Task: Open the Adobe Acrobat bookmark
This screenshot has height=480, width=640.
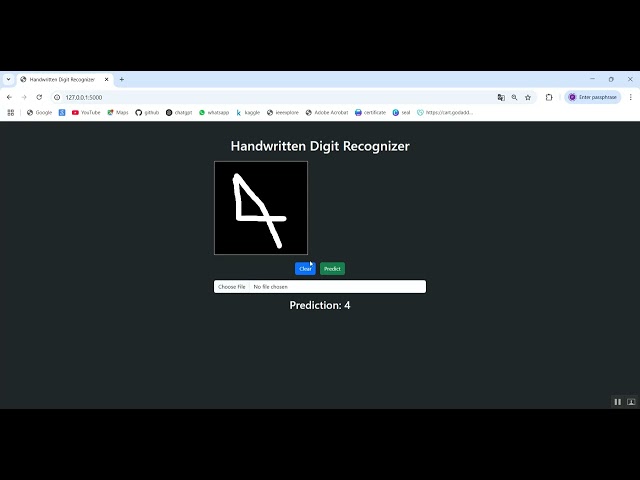Action: [x=327, y=113]
